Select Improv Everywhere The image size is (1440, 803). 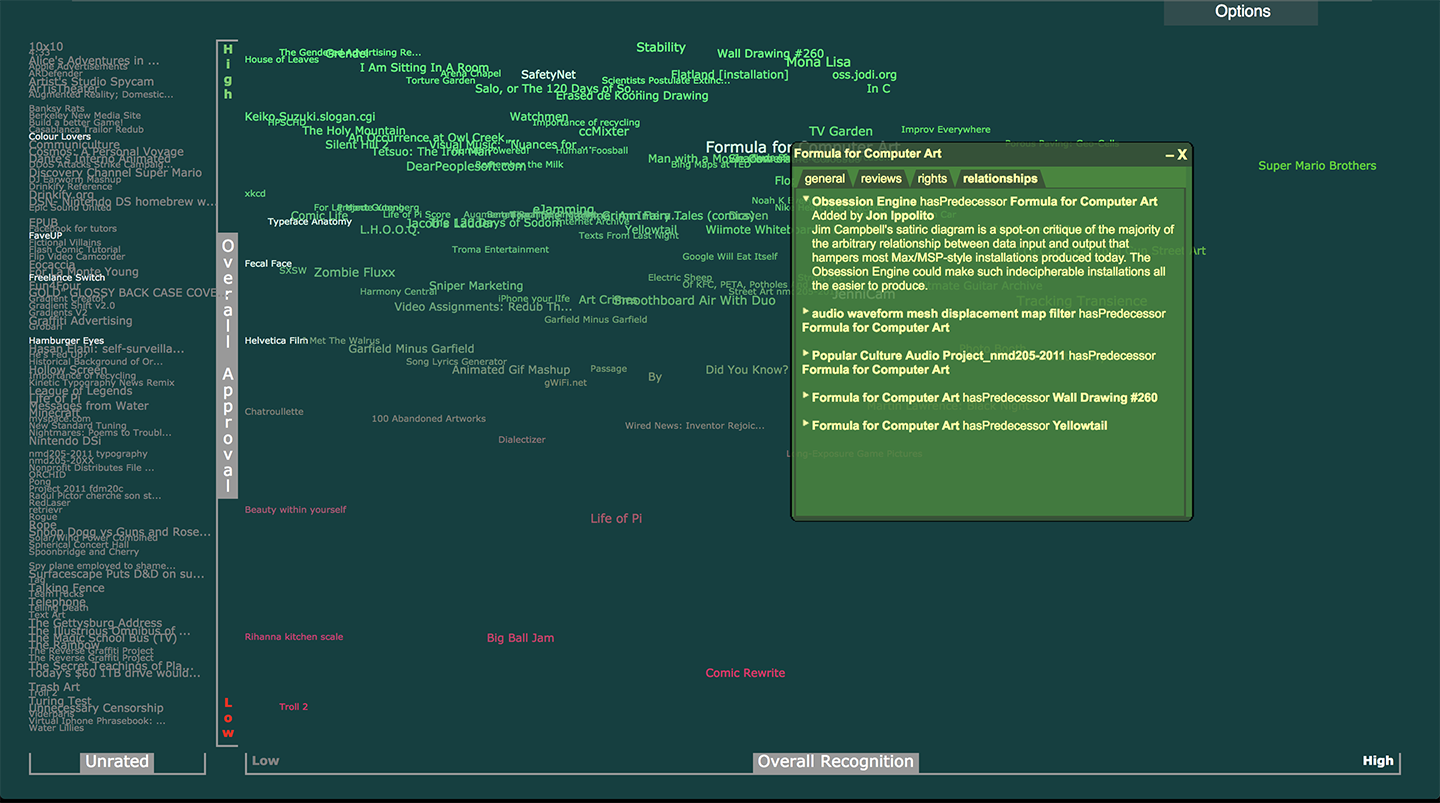pyautogui.click(x=945, y=130)
